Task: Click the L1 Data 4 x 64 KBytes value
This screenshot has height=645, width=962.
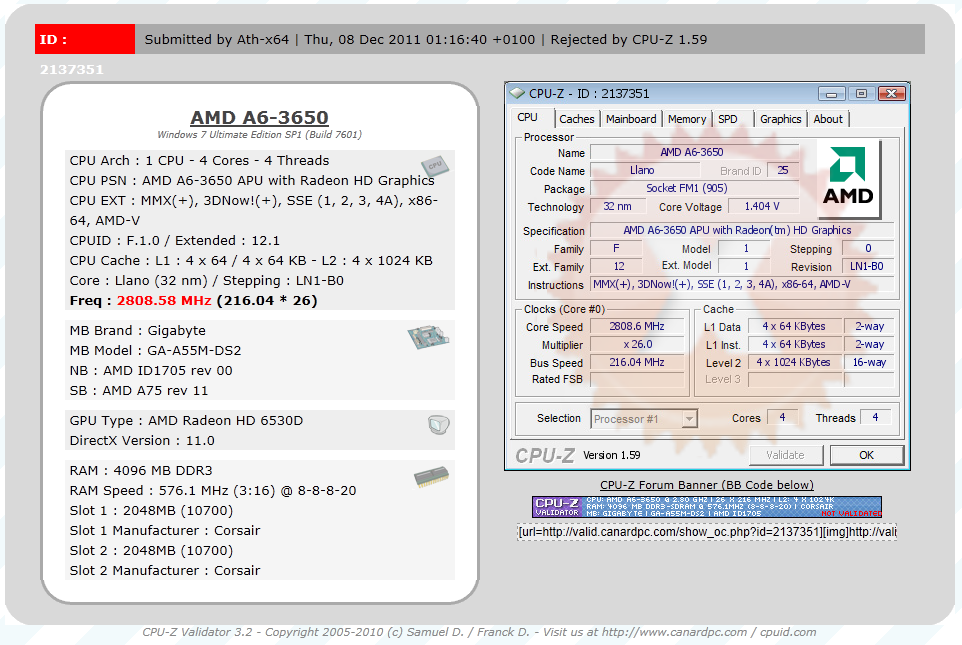Action: (x=794, y=326)
